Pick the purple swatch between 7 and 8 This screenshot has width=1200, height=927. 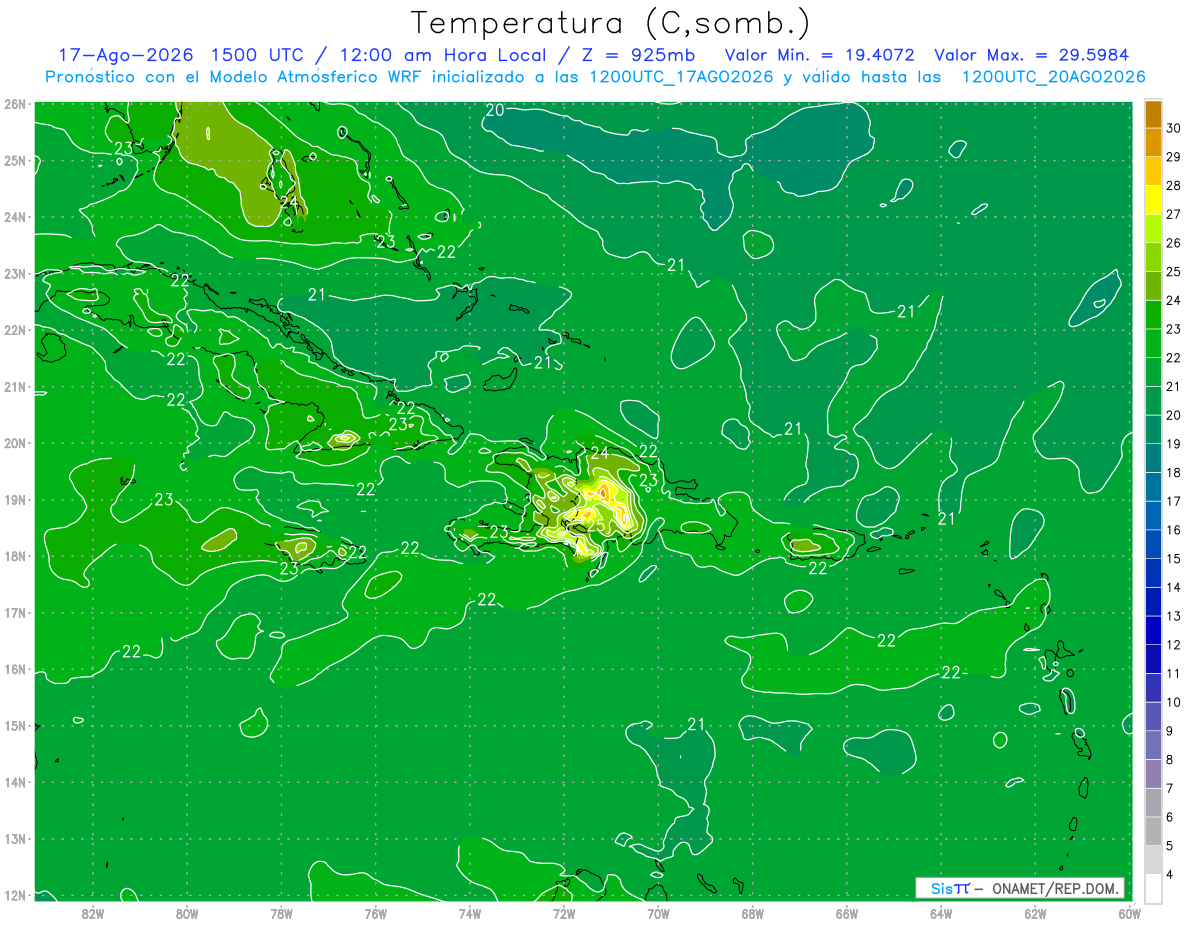point(1153,774)
